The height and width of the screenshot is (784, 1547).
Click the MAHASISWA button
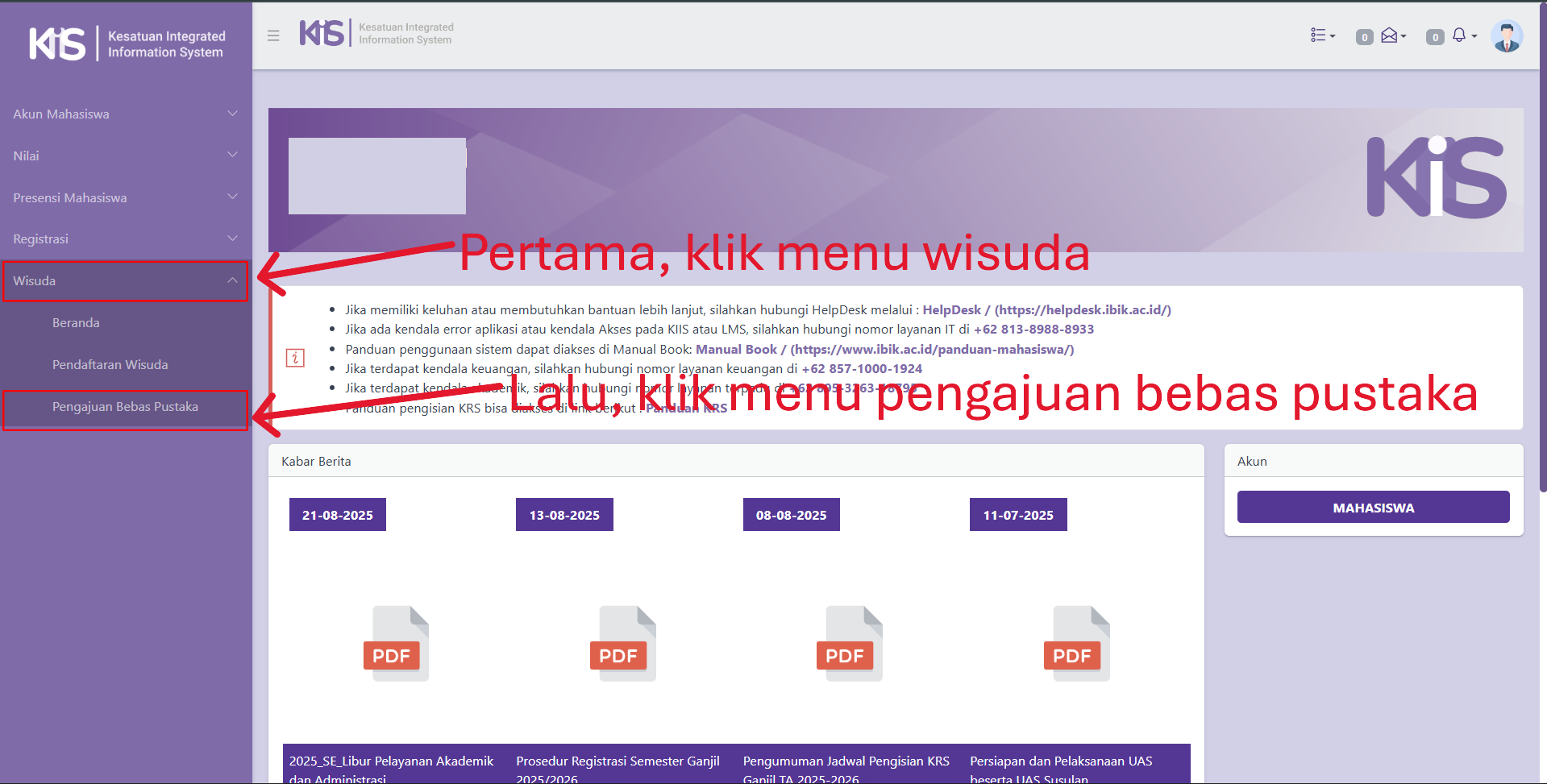point(1373,508)
